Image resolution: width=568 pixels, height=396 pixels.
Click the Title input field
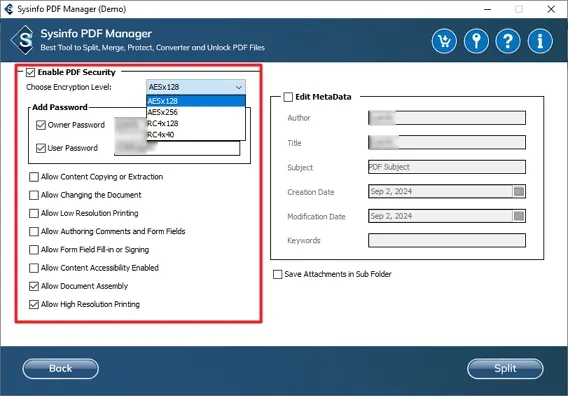(x=447, y=142)
